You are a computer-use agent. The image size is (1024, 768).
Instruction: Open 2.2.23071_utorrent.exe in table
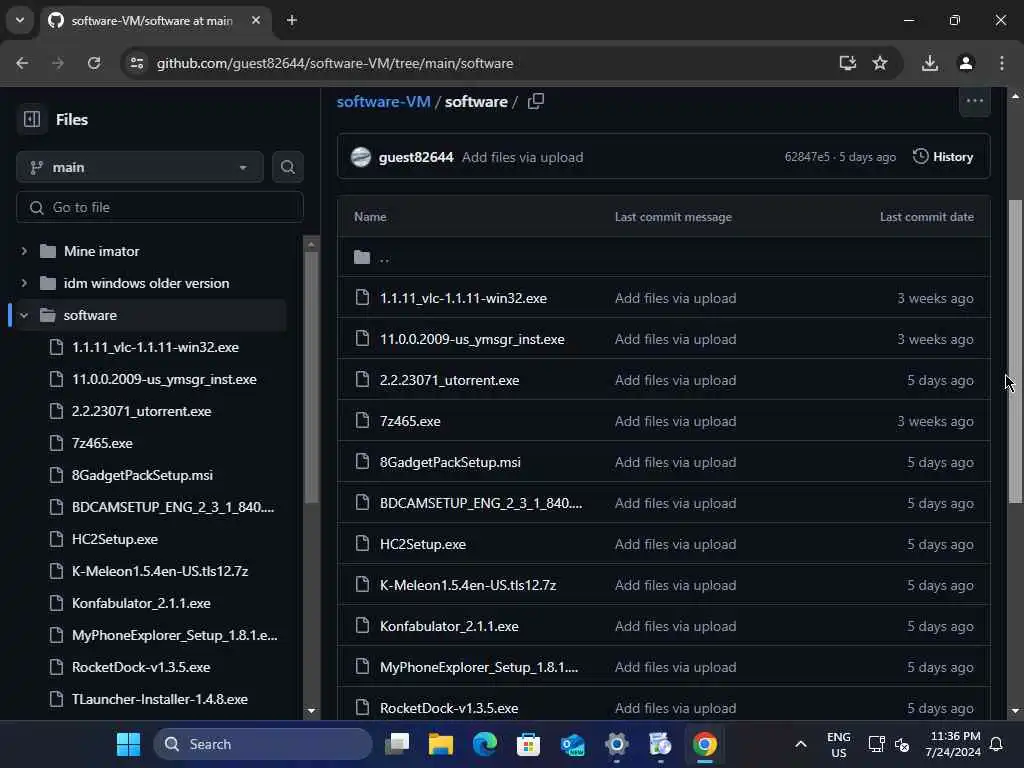point(449,380)
